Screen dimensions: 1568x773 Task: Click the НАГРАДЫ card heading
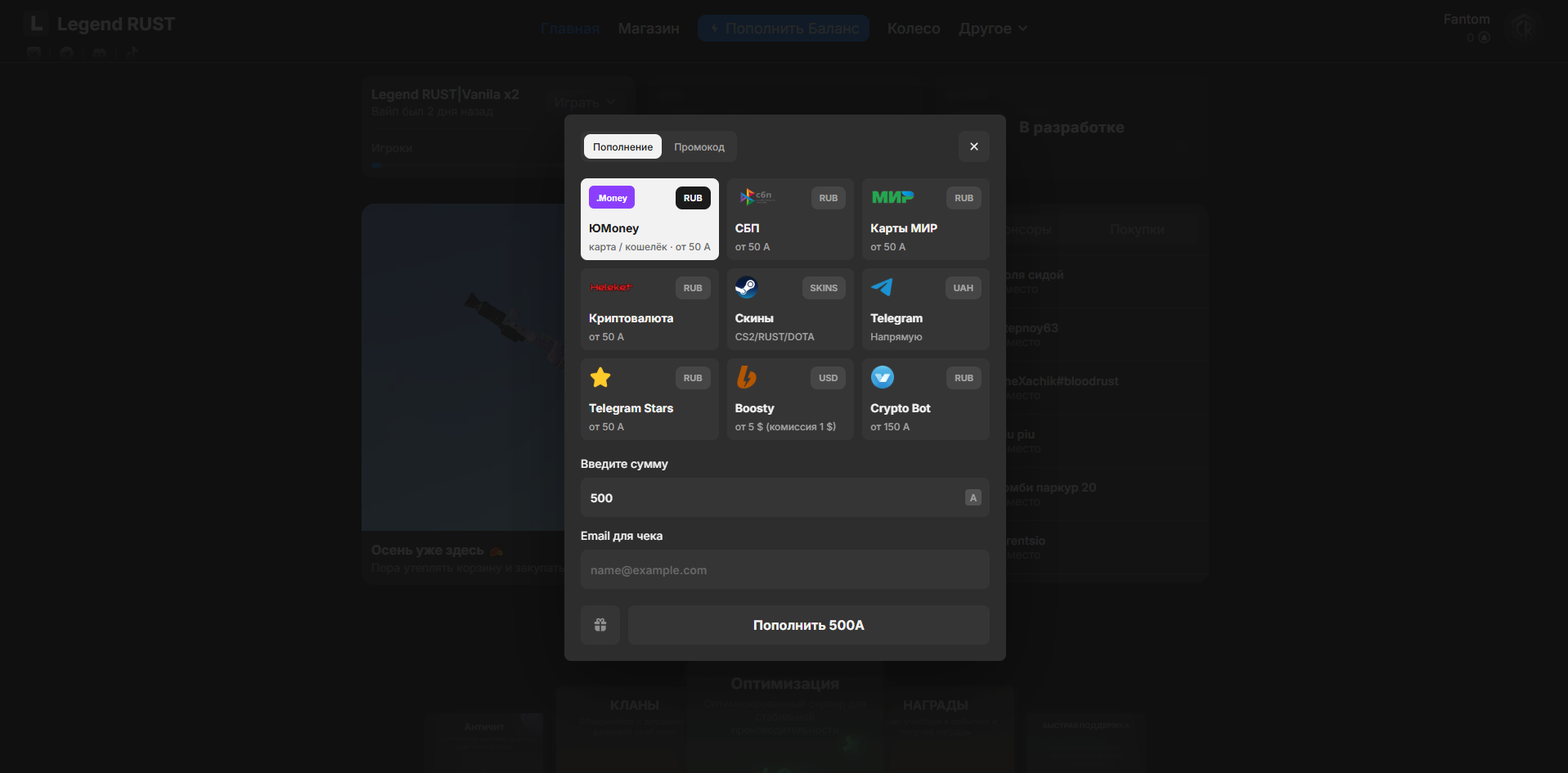click(x=936, y=705)
